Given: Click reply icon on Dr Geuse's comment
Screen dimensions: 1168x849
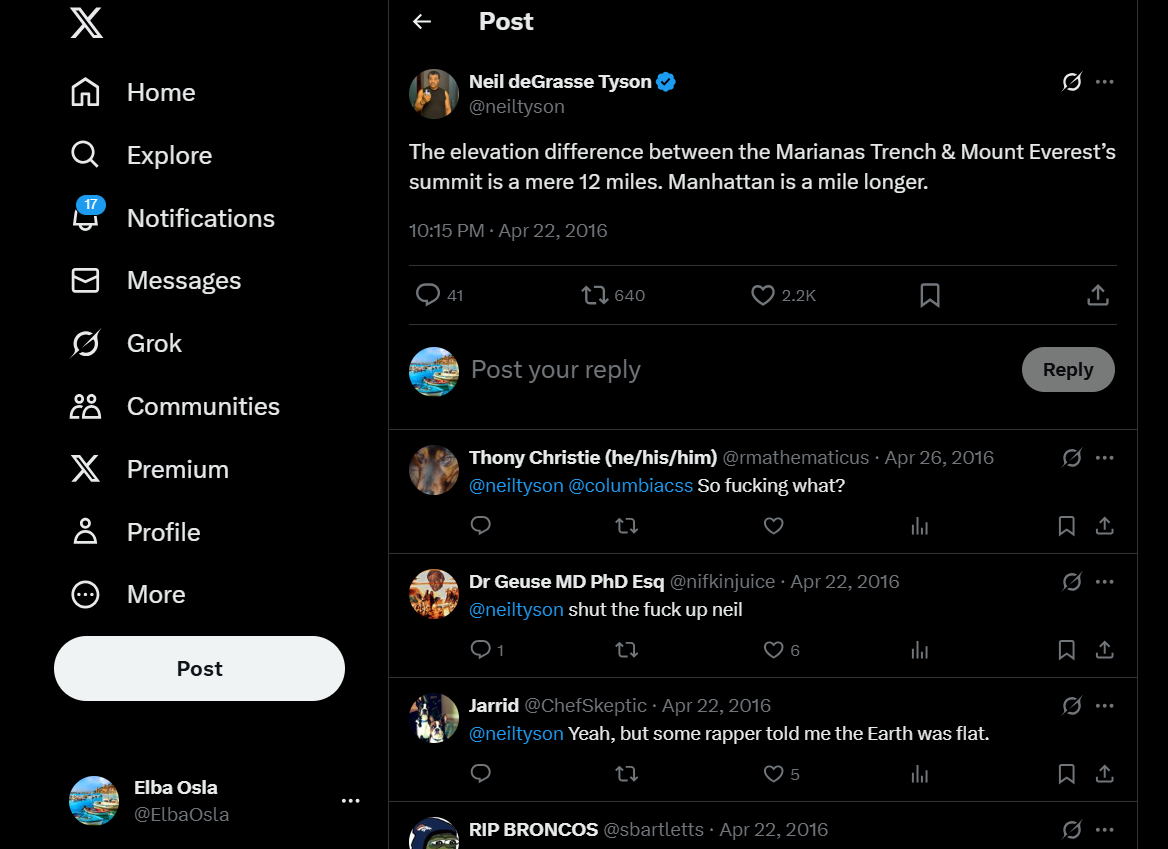Looking at the screenshot, I should (481, 650).
